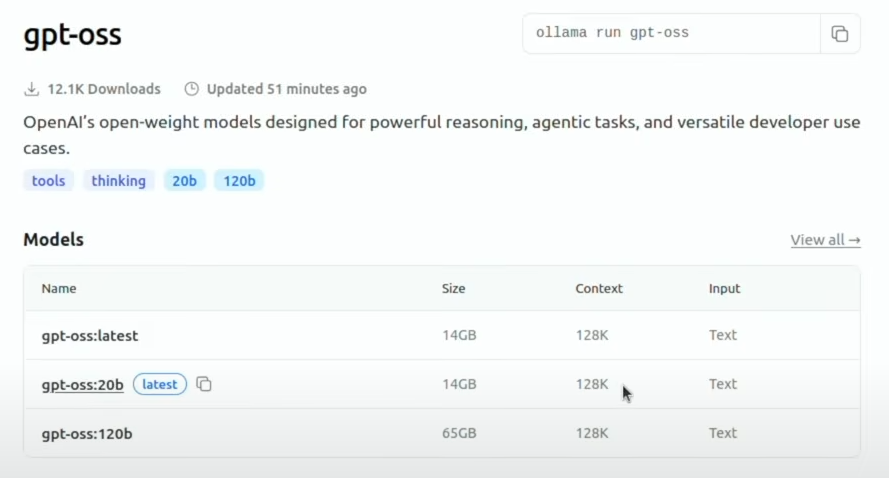Image resolution: width=889 pixels, height=478 pixels.
Task: Click the Name column header
Action: click(x=59, y=288)
